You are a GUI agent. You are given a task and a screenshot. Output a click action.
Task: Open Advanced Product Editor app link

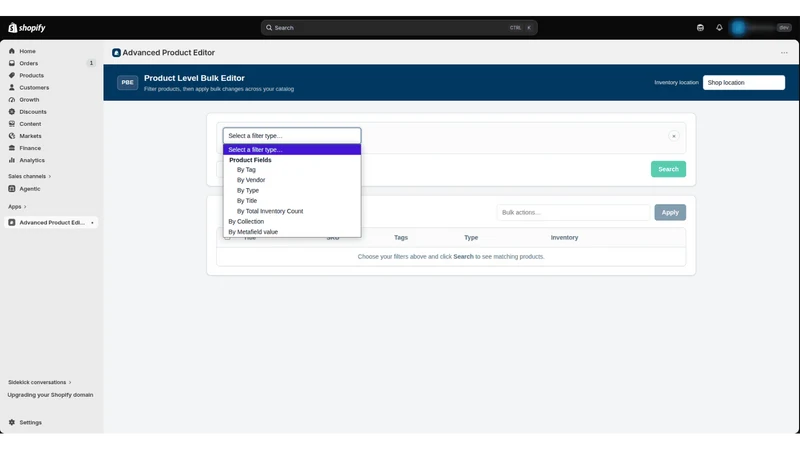[52, 222]
